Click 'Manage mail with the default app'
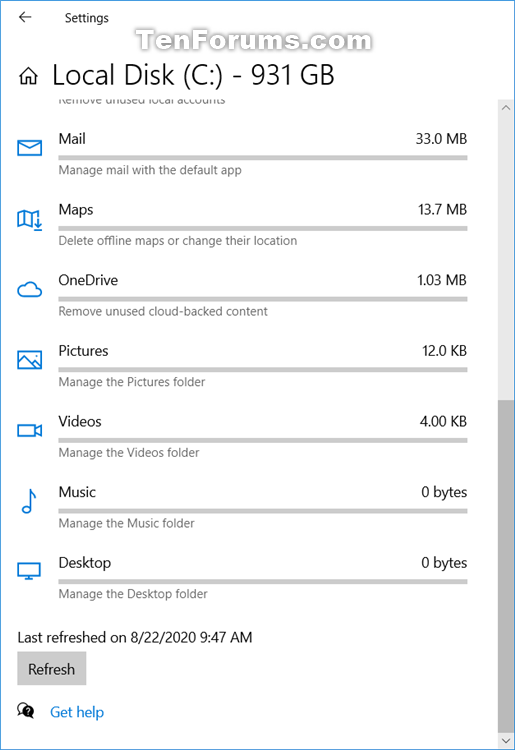The height and width of the screenshot is (750, 515). pos(150,170)
